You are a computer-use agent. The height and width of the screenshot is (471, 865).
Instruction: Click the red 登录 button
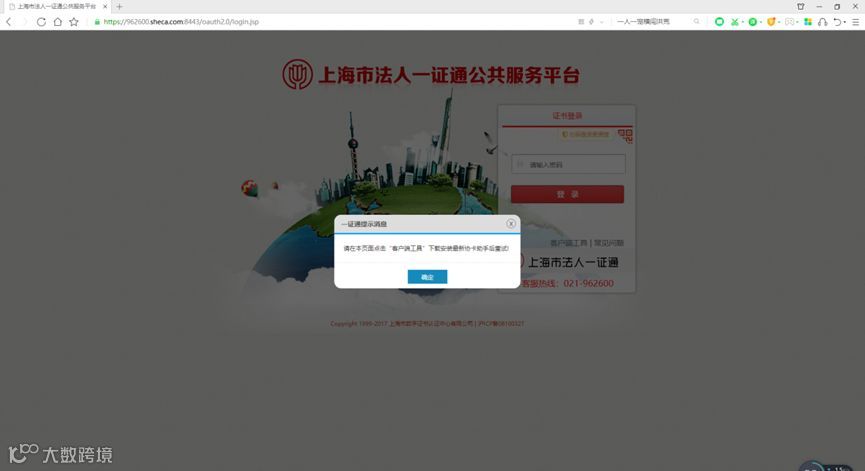[567, 194]
